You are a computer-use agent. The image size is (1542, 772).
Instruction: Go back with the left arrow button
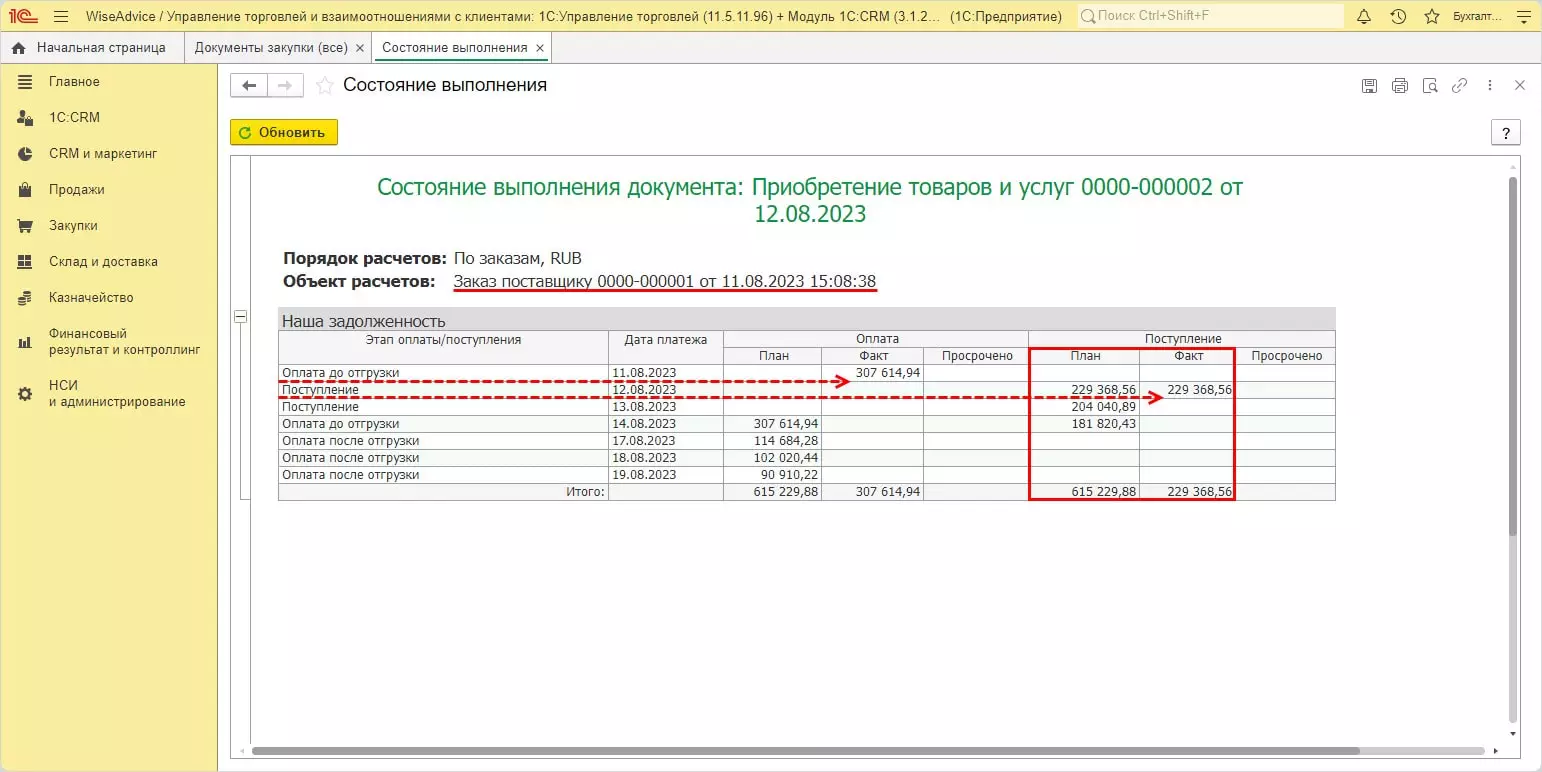coord(249,86)
